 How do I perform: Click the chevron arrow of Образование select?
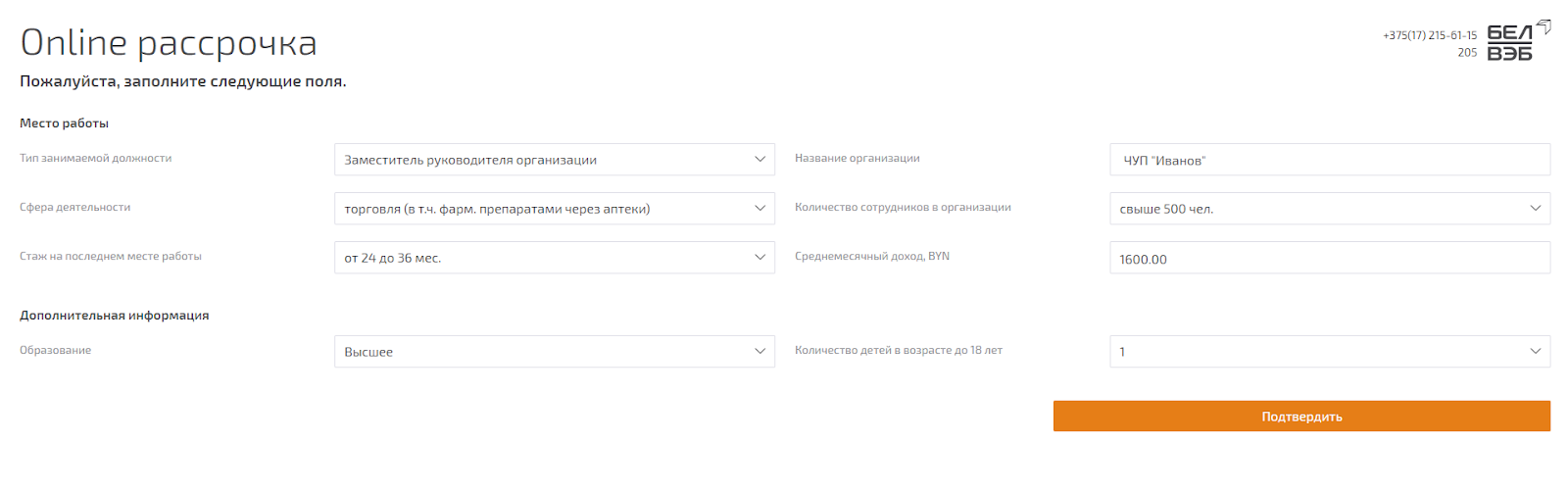tap(759, 351)
